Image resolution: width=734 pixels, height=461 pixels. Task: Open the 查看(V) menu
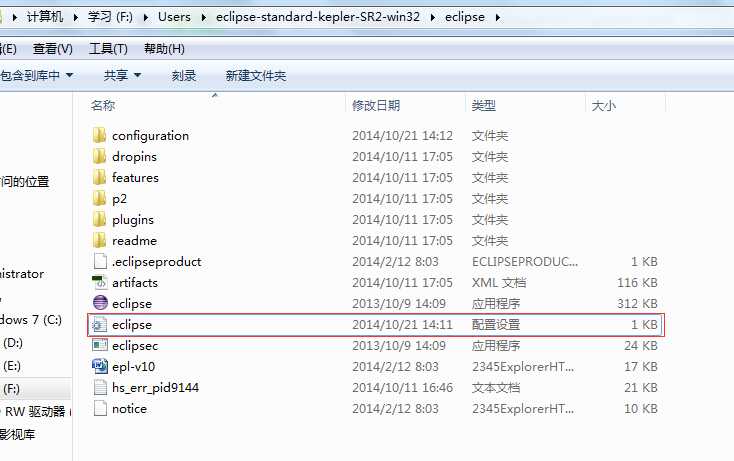[x=52, y=49]
